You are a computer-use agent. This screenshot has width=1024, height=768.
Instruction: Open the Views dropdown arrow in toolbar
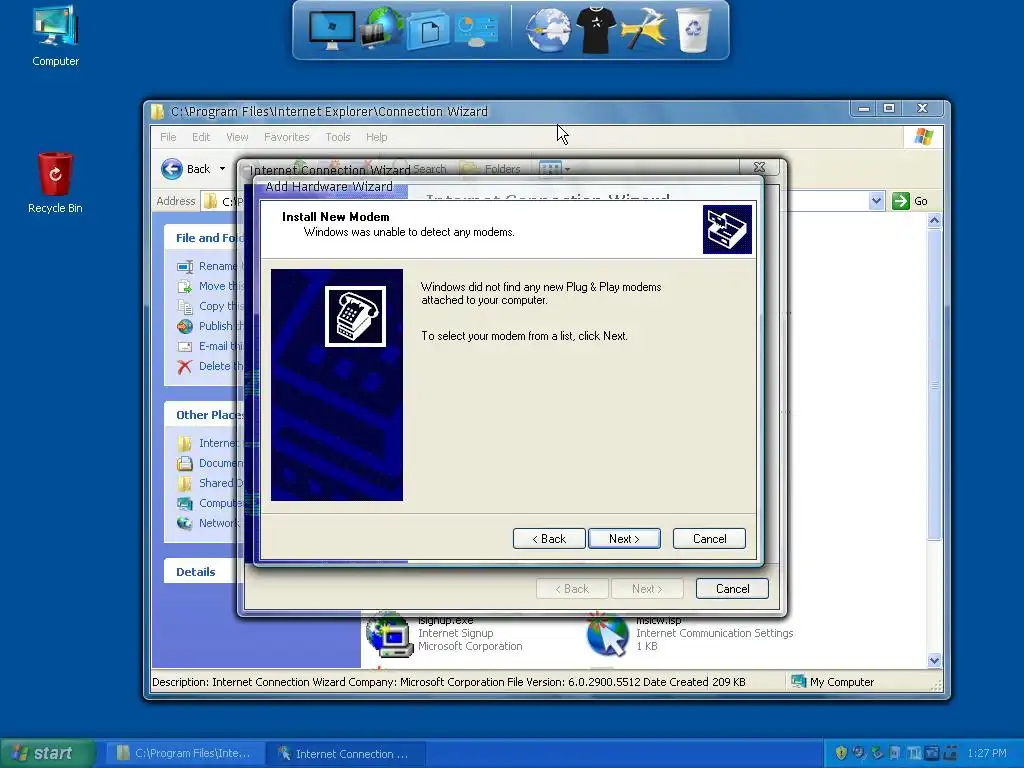pyautogui.click(x=567, y=170)
